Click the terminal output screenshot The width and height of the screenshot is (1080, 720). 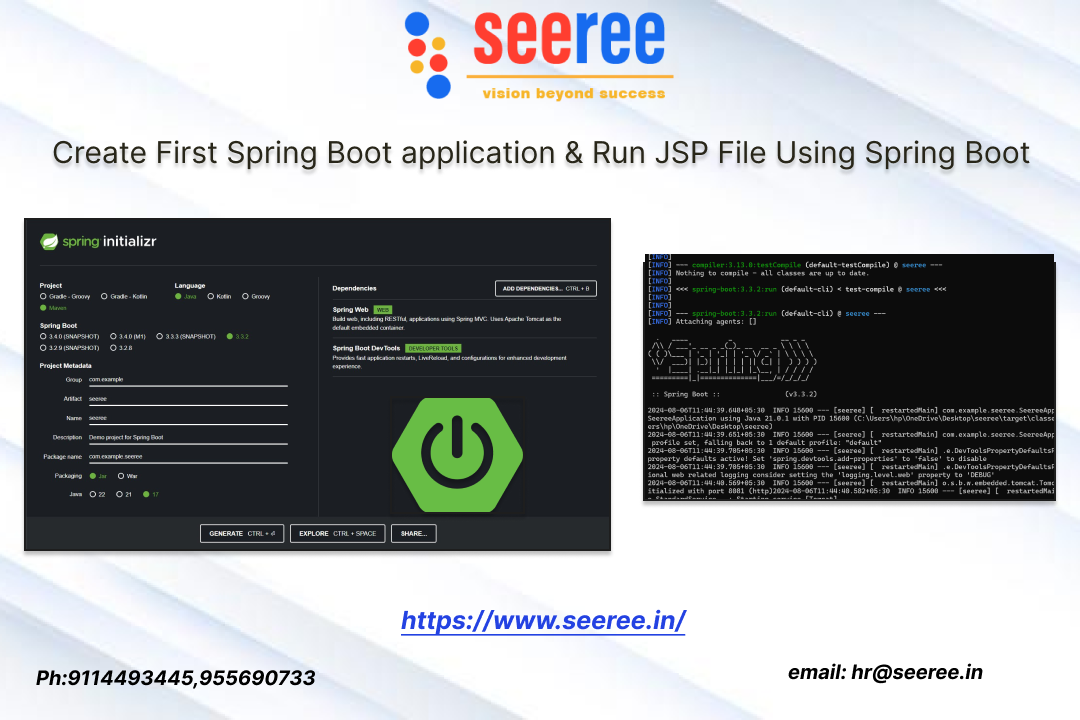click(x=849, y=377)
